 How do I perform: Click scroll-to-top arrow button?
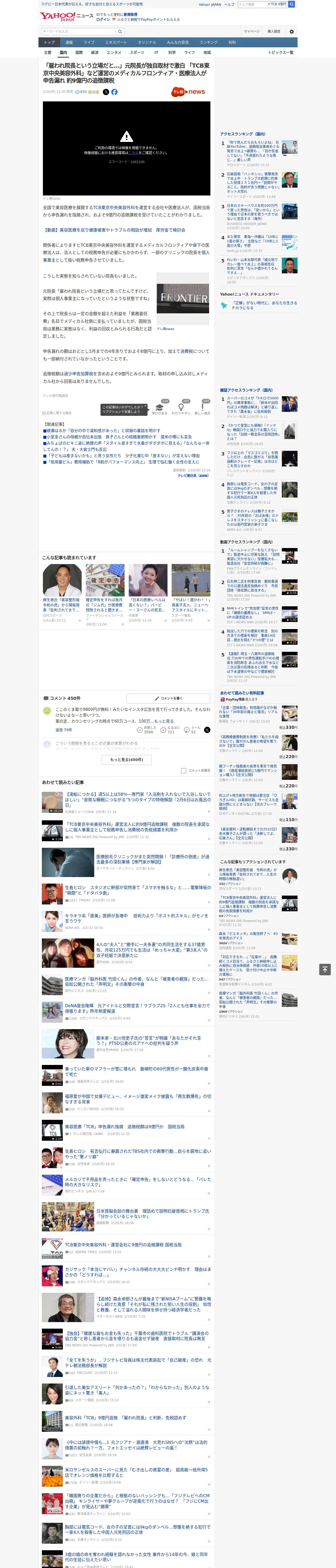[325, 970]
